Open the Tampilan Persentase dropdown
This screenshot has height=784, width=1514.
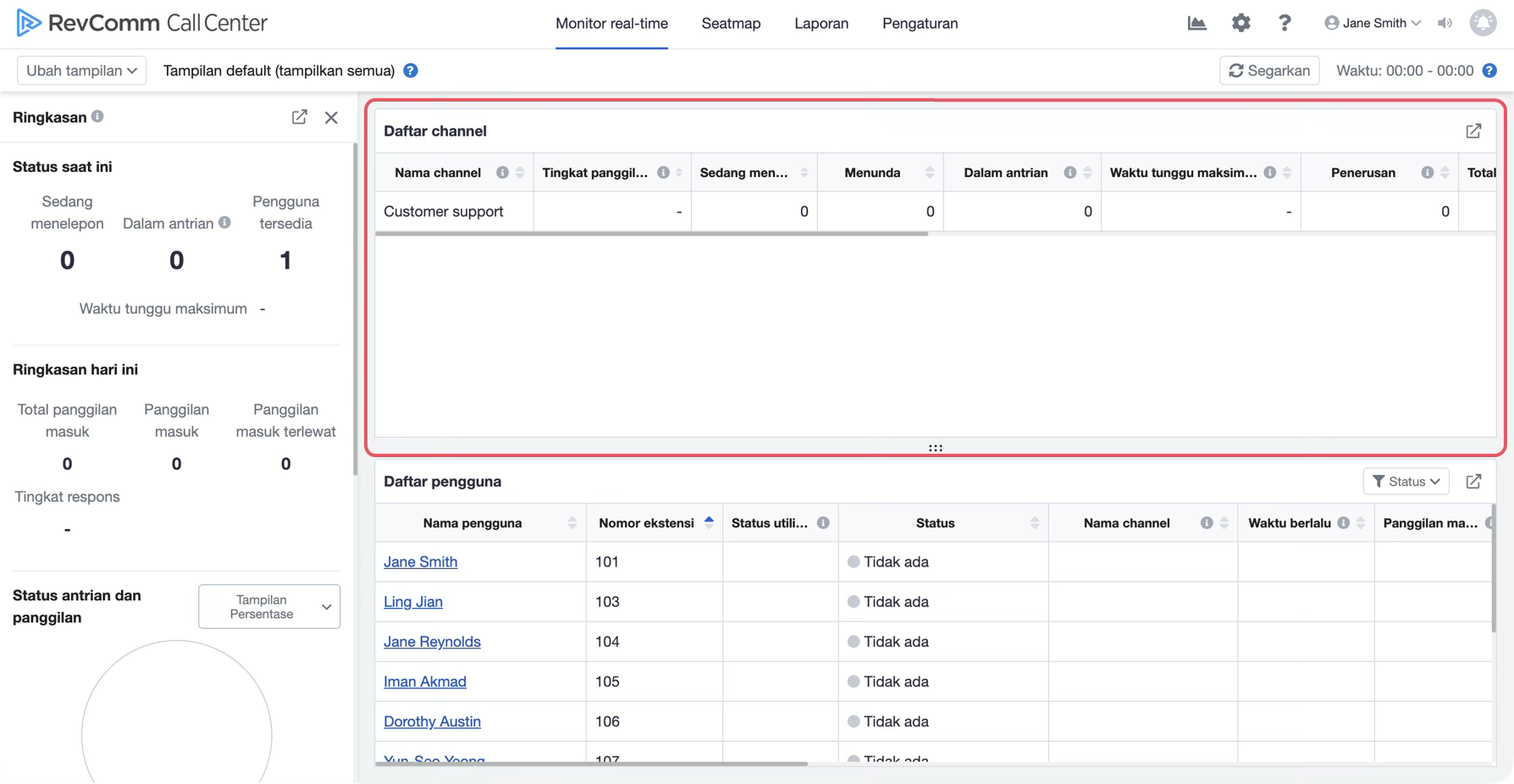point(269,606)
